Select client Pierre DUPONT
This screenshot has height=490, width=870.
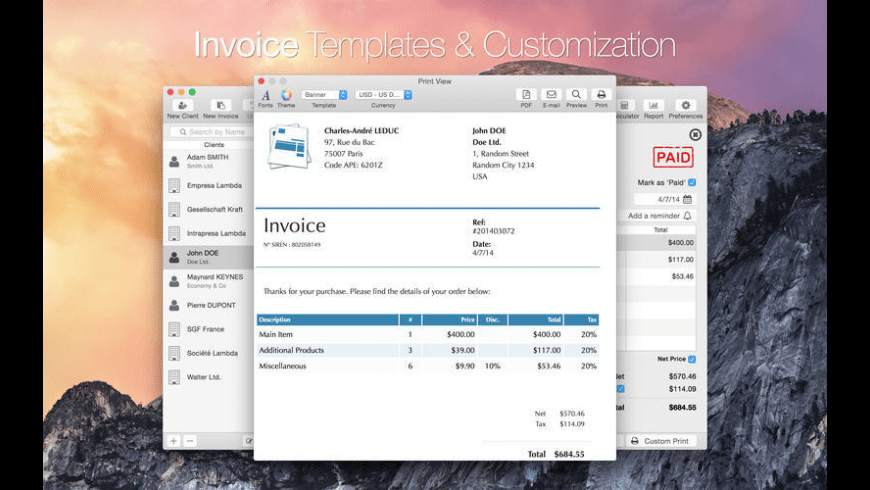pos(209,305)
